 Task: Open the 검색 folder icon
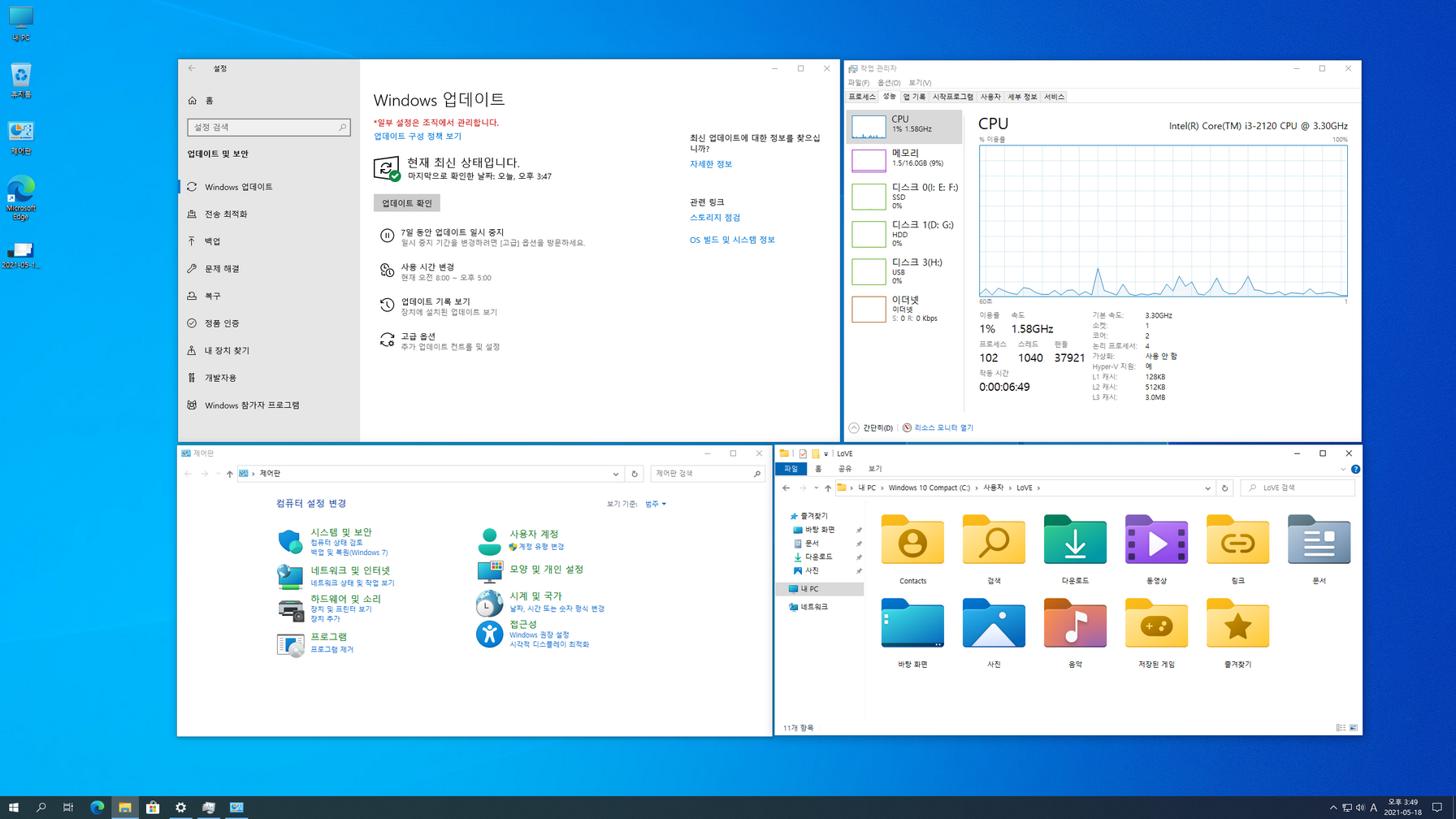click(994, 539)
